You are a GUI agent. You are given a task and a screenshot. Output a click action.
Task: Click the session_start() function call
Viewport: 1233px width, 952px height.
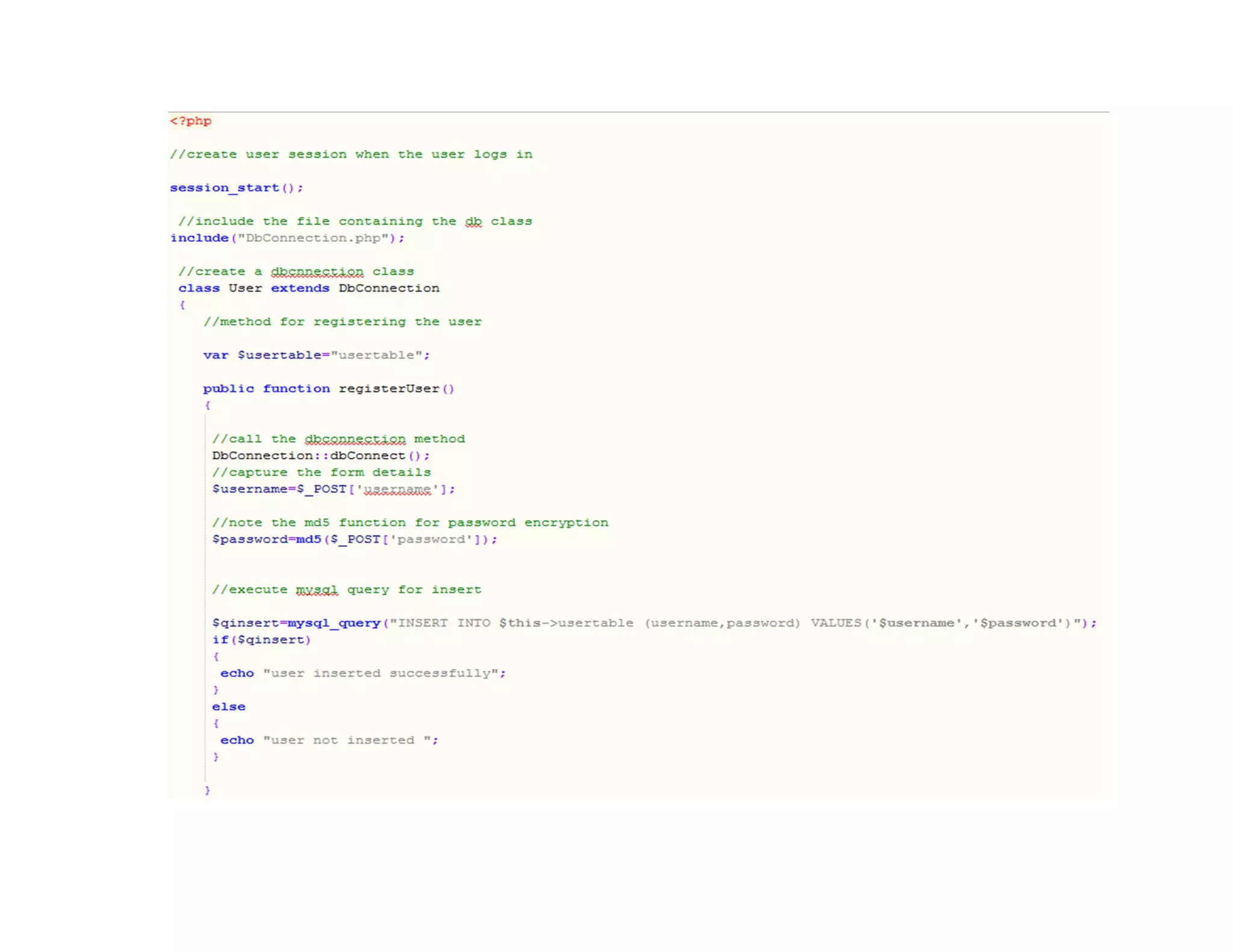236,188
